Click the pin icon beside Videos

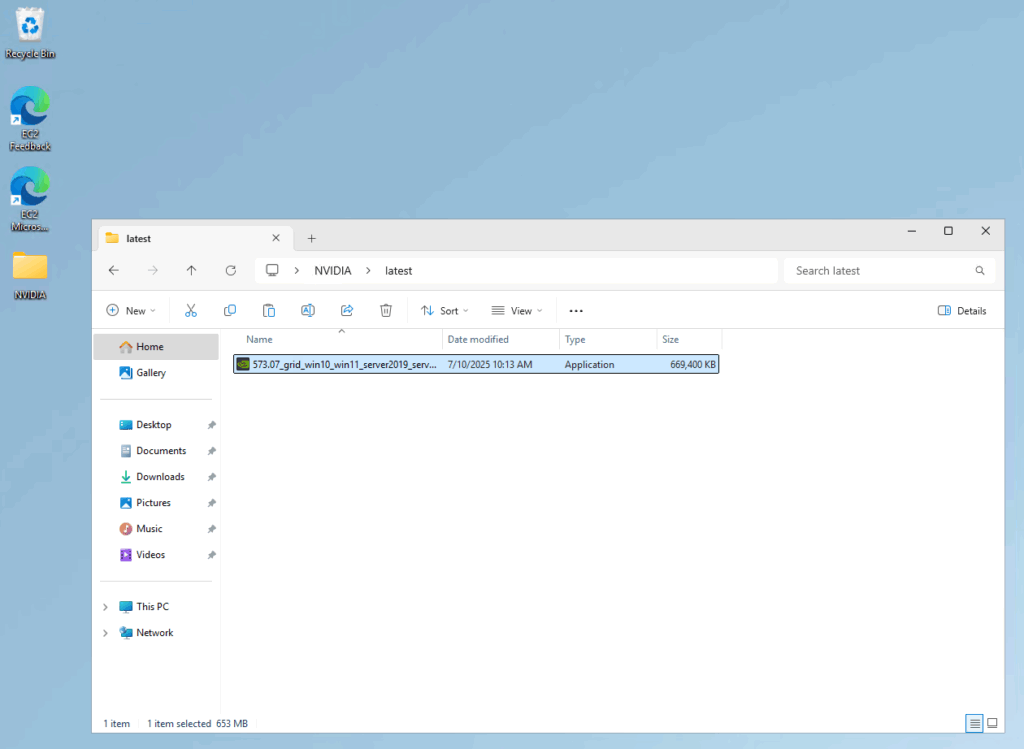click(212, 555)
